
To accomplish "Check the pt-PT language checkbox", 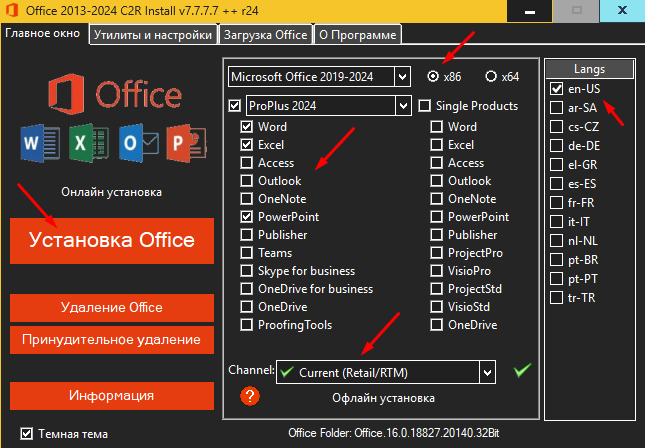I will [x=557, y=279].
